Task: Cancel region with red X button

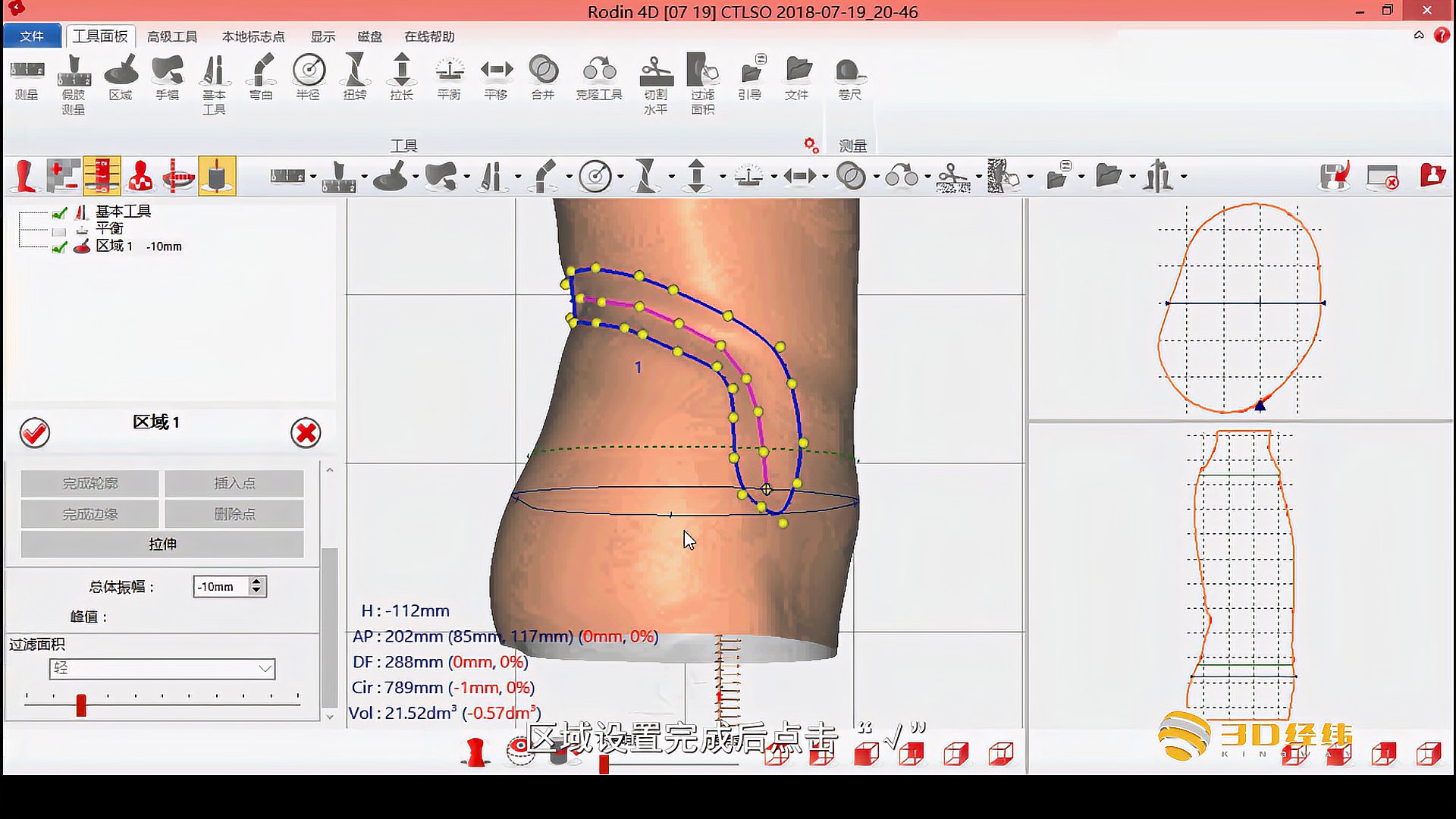Action: pyautogui.click(x=306, y=433)
